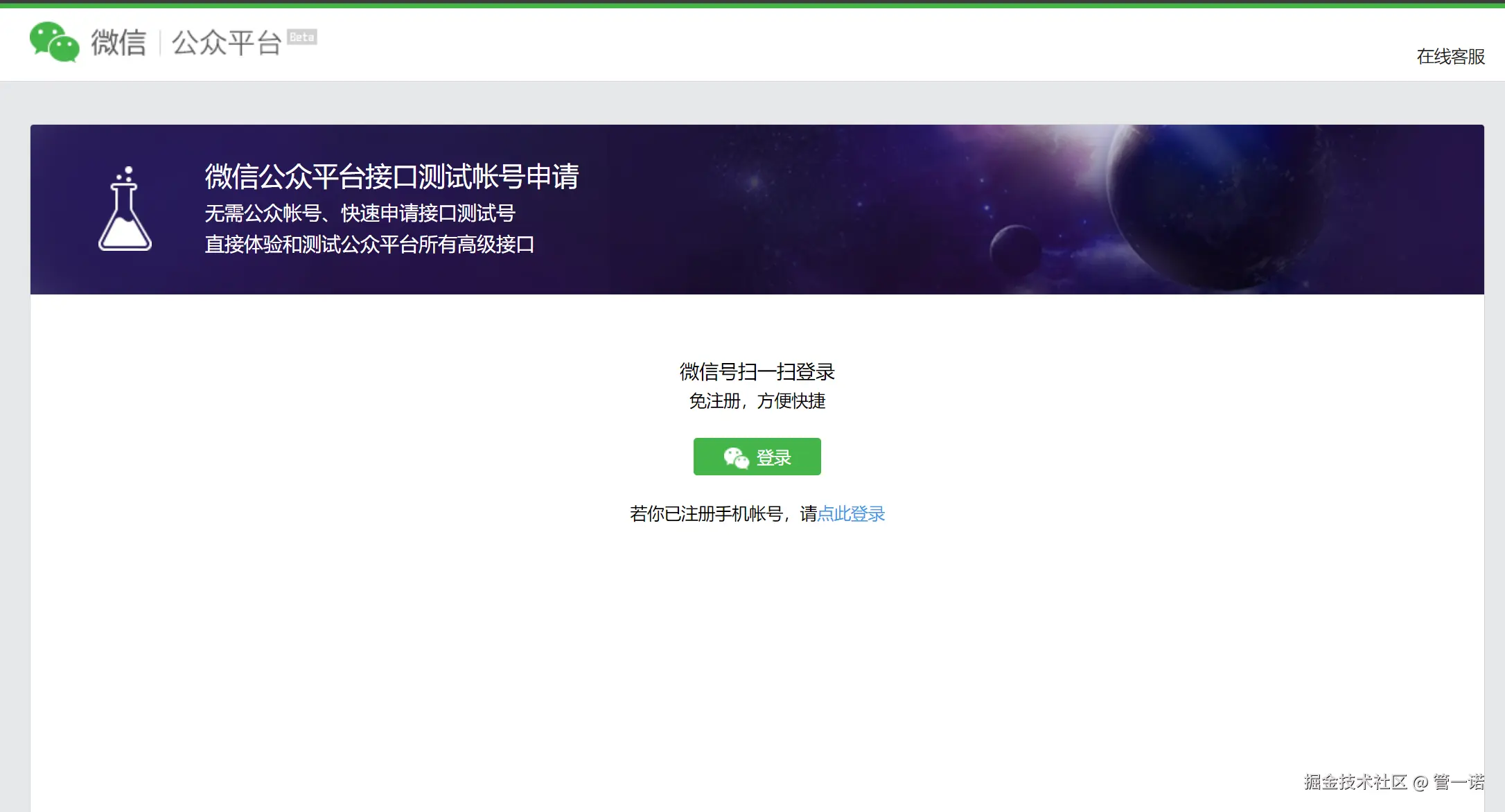Click the small moon in the banner

point(1015,249)
